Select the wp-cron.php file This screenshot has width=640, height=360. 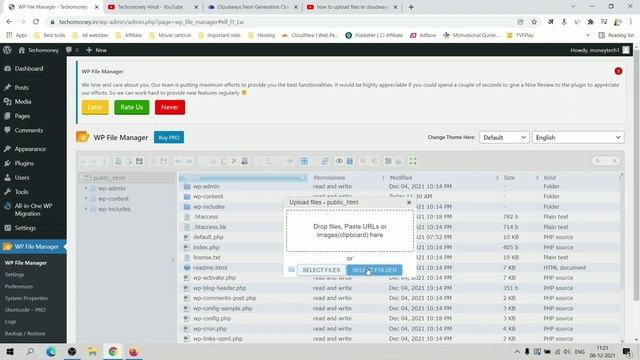pyautogui.click(x=210, y=329)
